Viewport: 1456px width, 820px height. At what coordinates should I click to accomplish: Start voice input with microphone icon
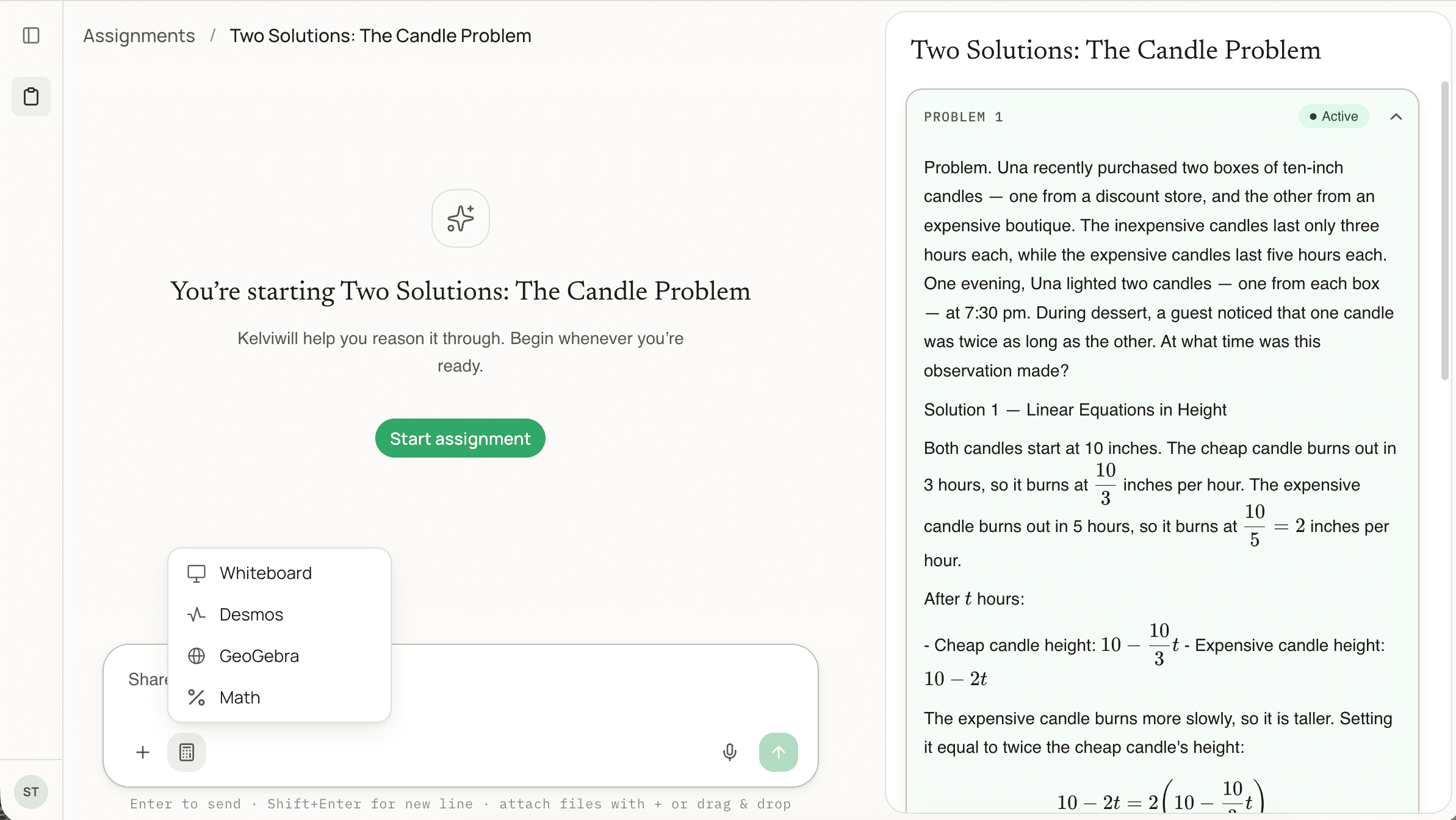click(729, 752)
